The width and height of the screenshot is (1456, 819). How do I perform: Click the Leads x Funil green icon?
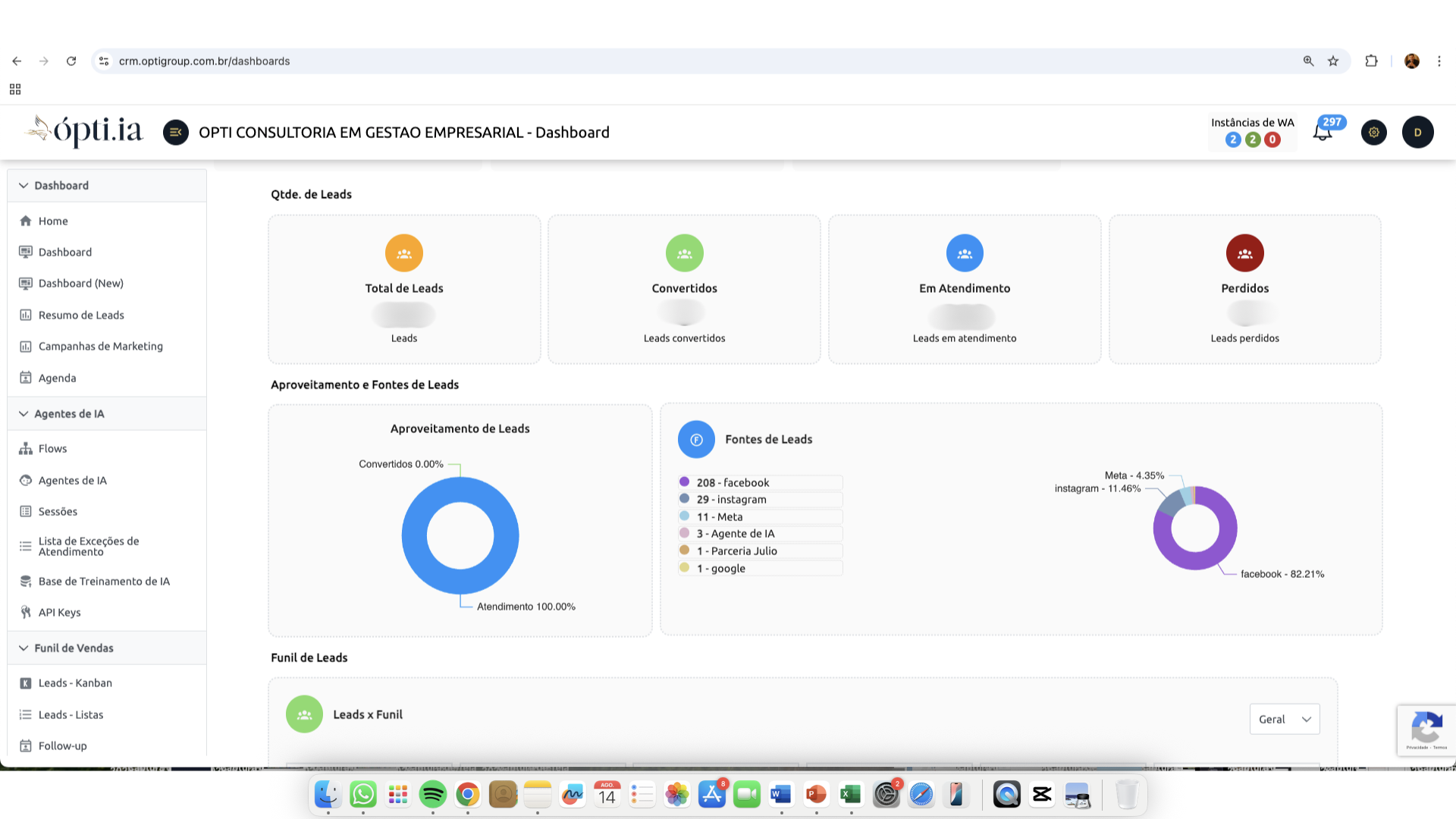pos(304,714)
